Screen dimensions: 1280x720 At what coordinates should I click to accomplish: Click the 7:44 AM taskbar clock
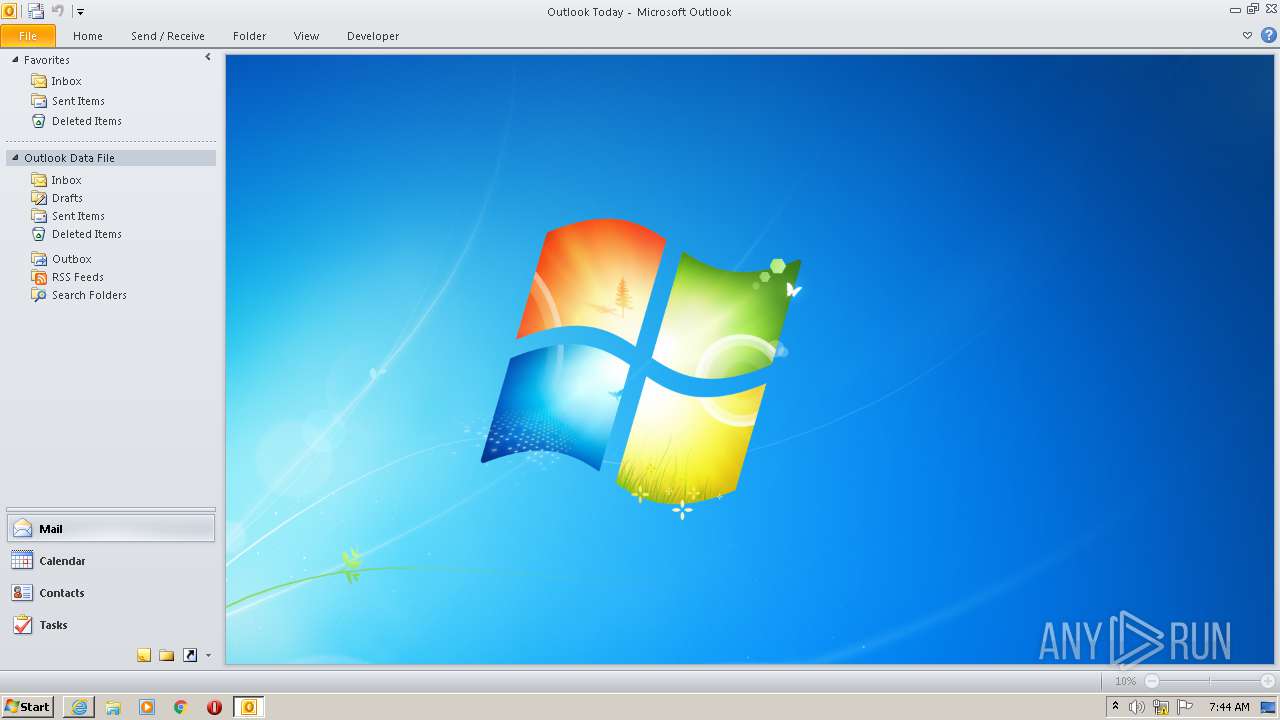click(1229, 707)
